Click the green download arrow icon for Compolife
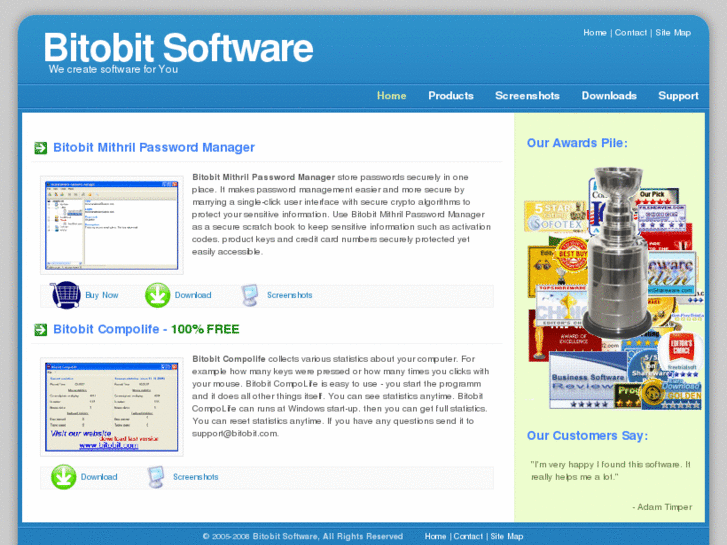This screenshot has width=727, height=545. [64, 477]
